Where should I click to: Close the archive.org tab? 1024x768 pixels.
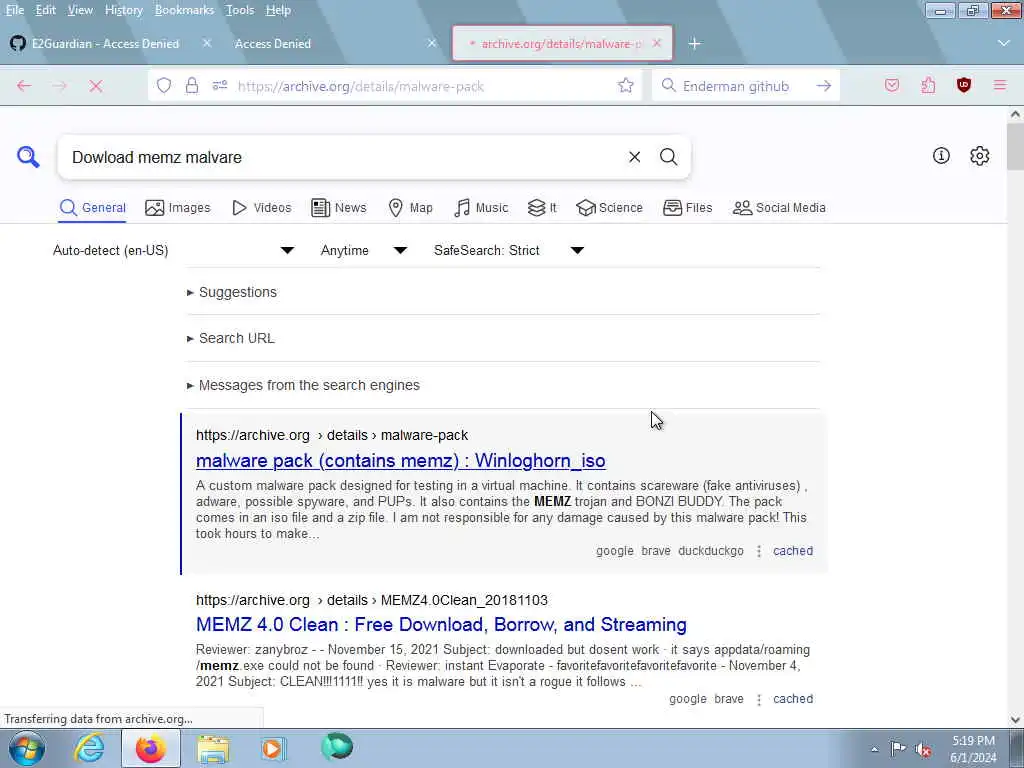pyautogui.click(x=656, y=43)
